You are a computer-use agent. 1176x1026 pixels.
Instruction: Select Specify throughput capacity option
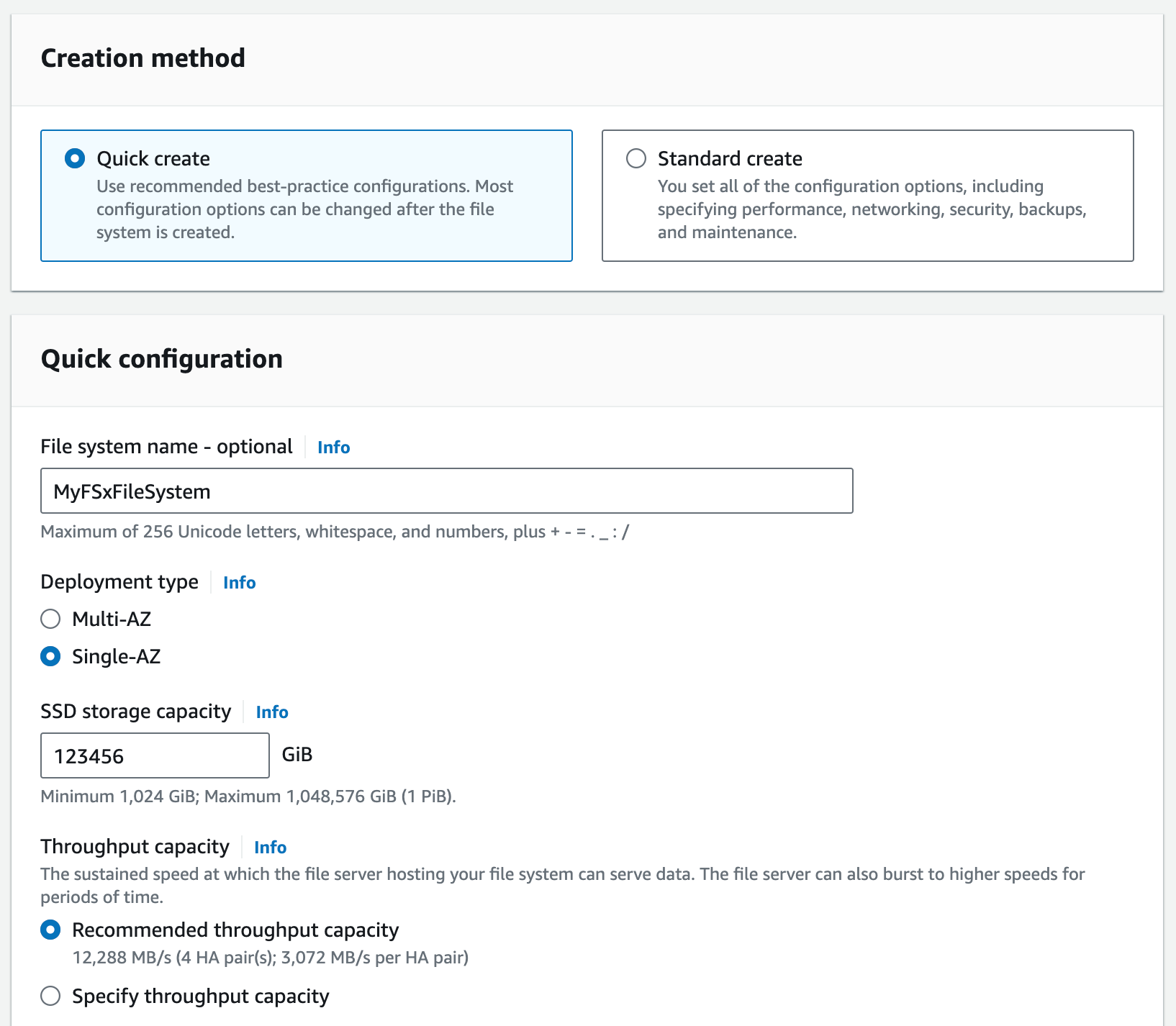click(x=50, y=996)
